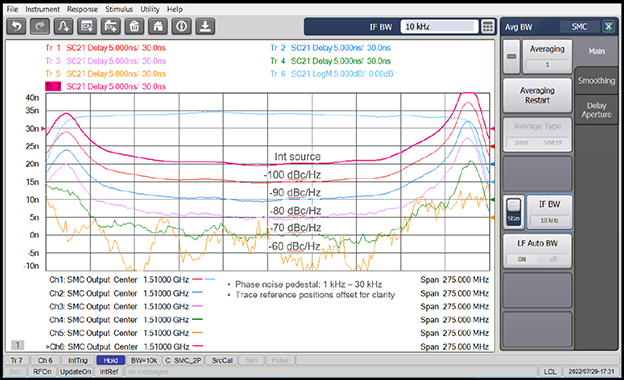Close the Avg BW softkey panel

[x=608, y=27]
